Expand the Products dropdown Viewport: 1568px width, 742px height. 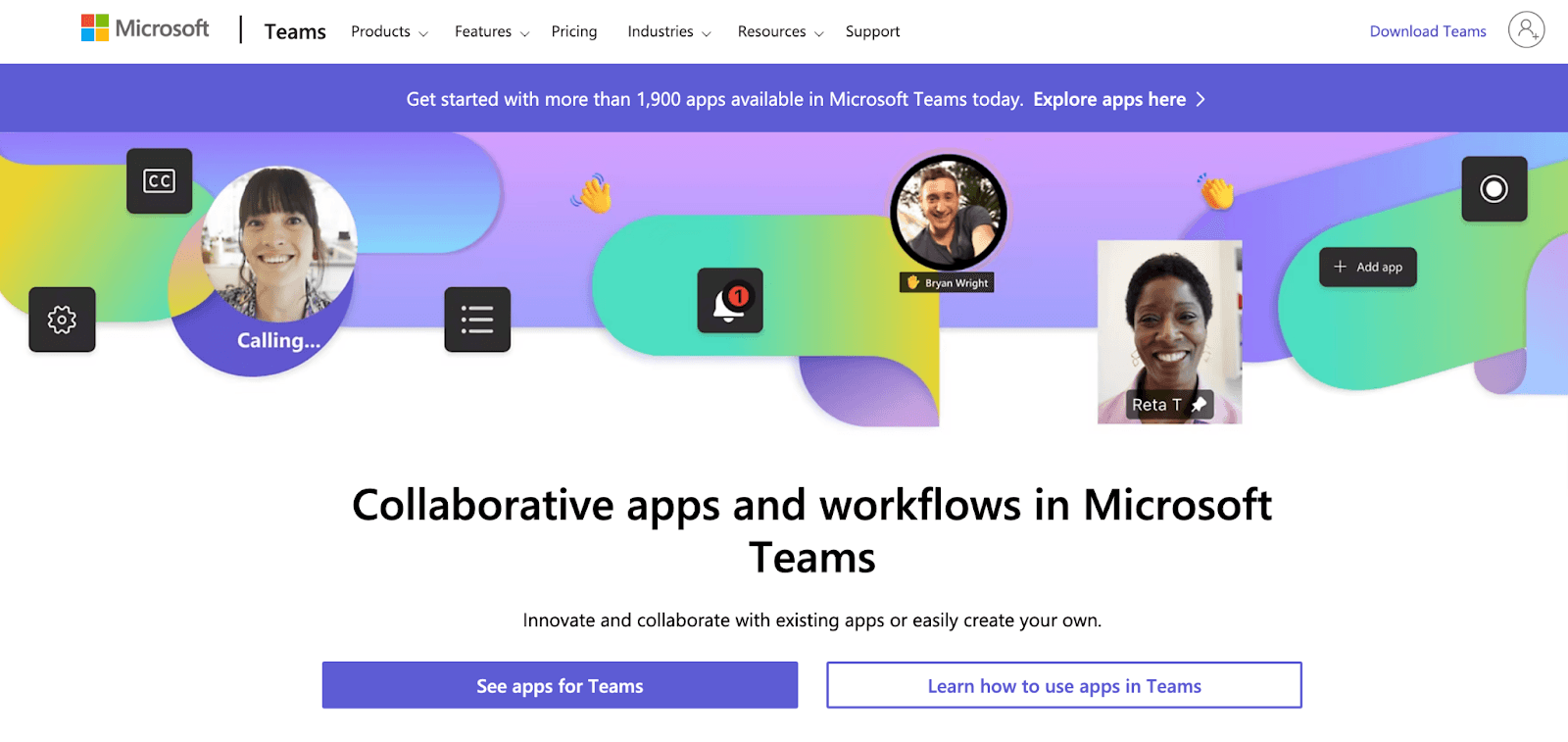click(x=390, y=31)
